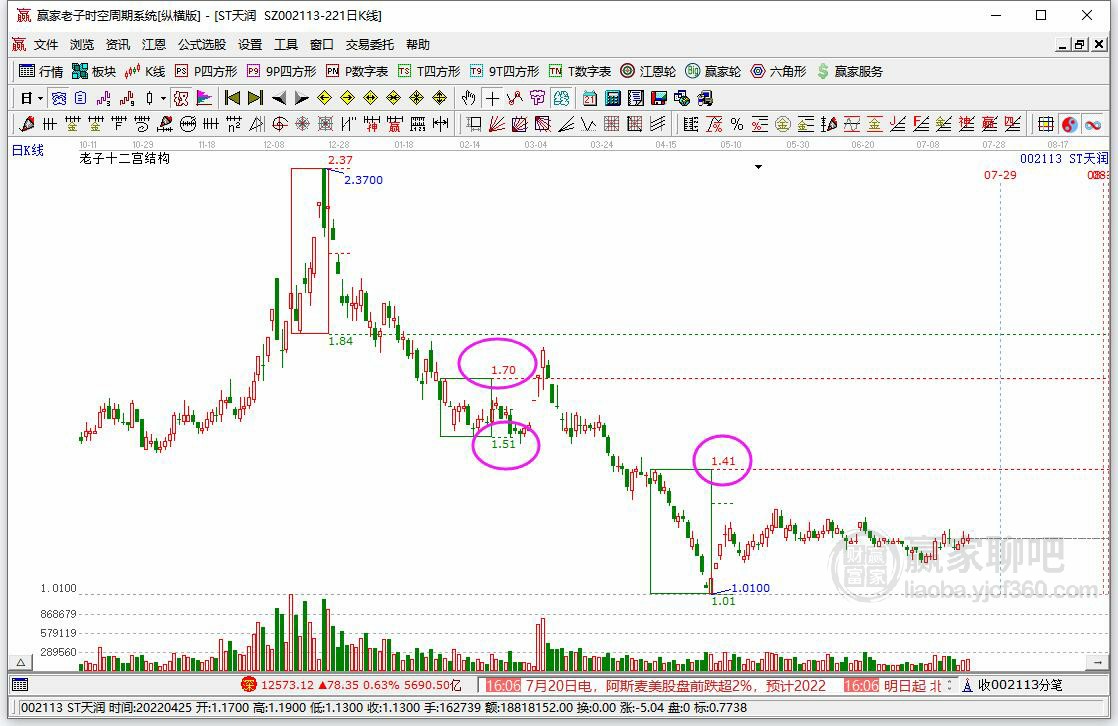Open the 行情 market quotes view
Image resolution: width=1118 pixels, height=726 pixels.
pos(41,71)
